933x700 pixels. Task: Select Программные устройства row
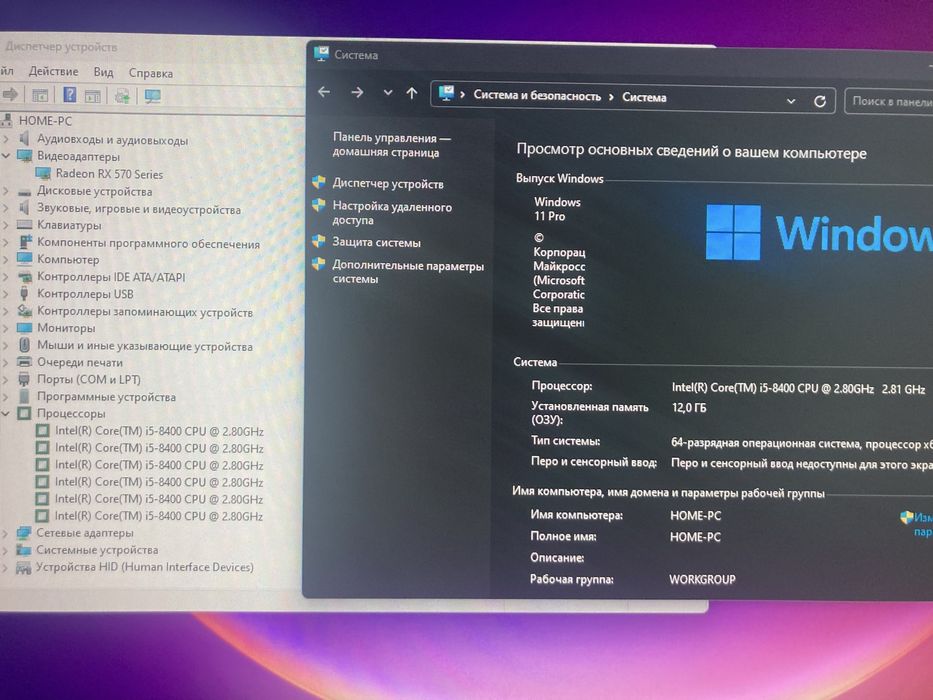107,396
